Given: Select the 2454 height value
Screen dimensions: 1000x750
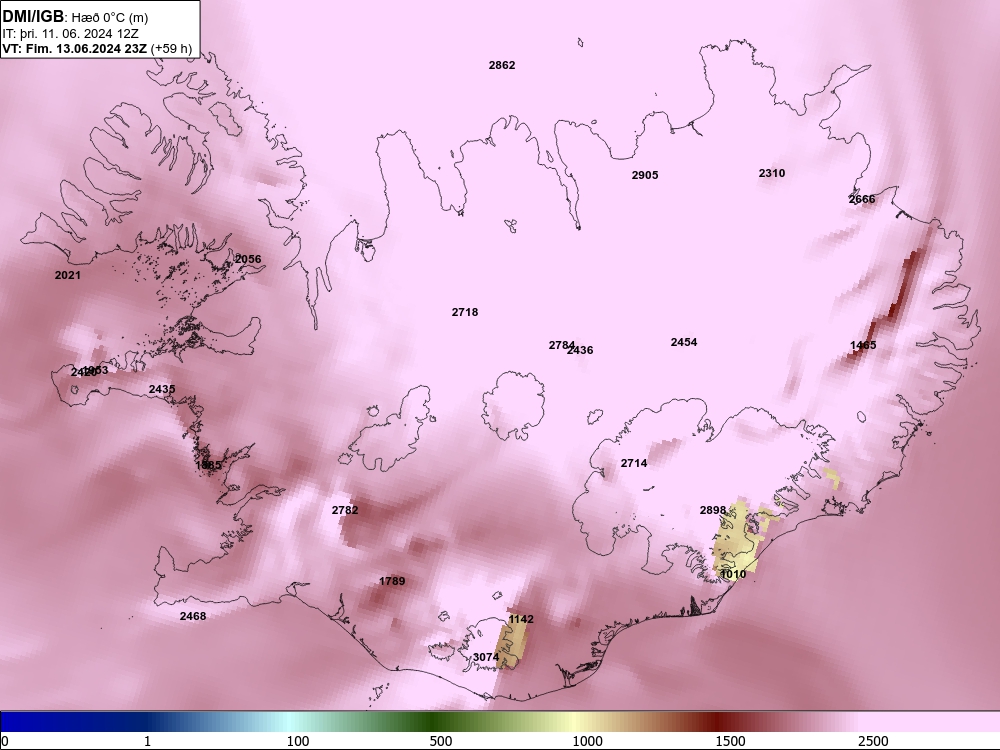Looking at the screenshot, I should tap(684, 342).
